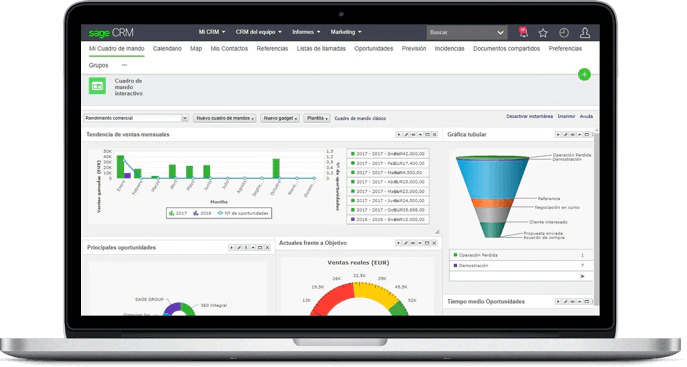Click legend row ending EUR35.698,00
Image resolution: width=687 pixels, height=367 pixels.
pos(388,210)
